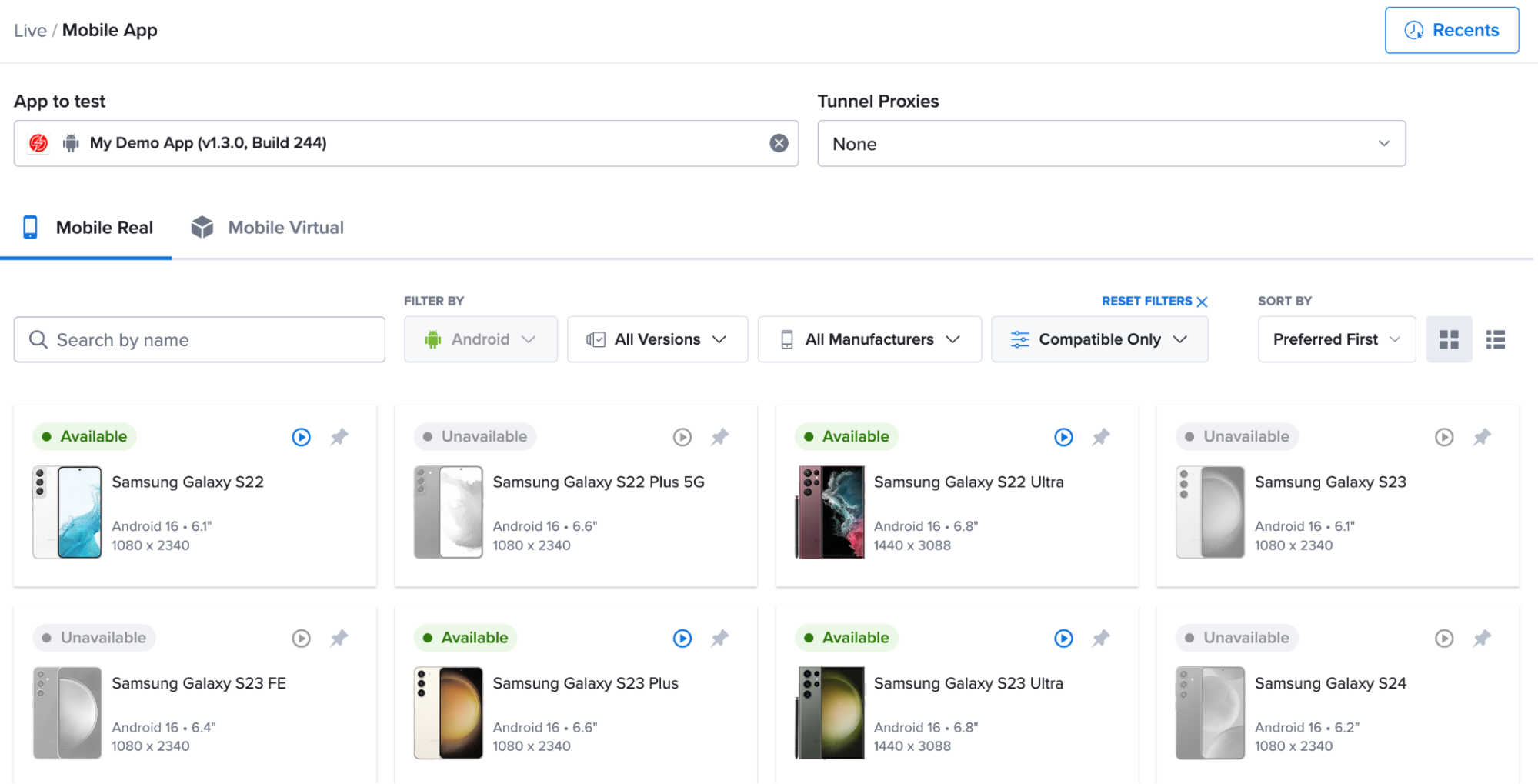Go to Live breadcrumb link
Screen dimensions: 1538x784
tap(30, 30)
